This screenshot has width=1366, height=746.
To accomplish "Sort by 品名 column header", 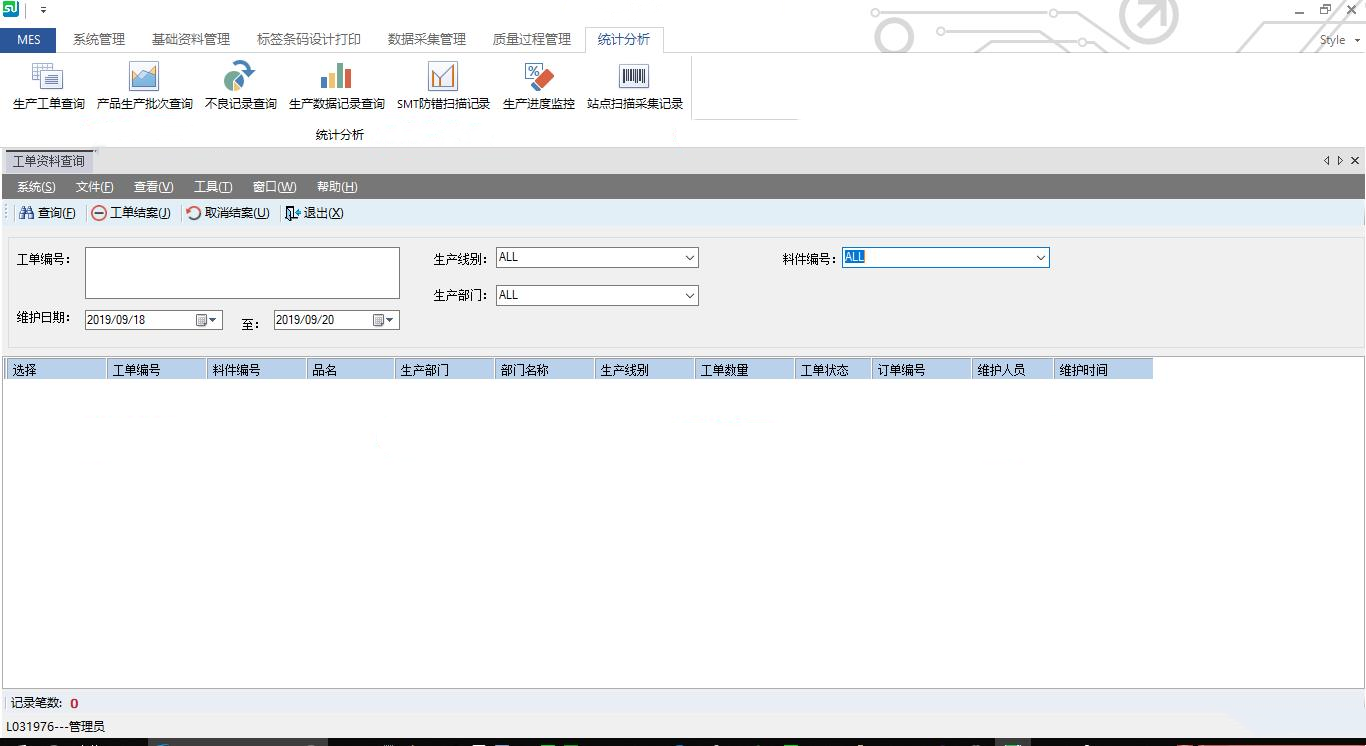I will click(350, 370).
